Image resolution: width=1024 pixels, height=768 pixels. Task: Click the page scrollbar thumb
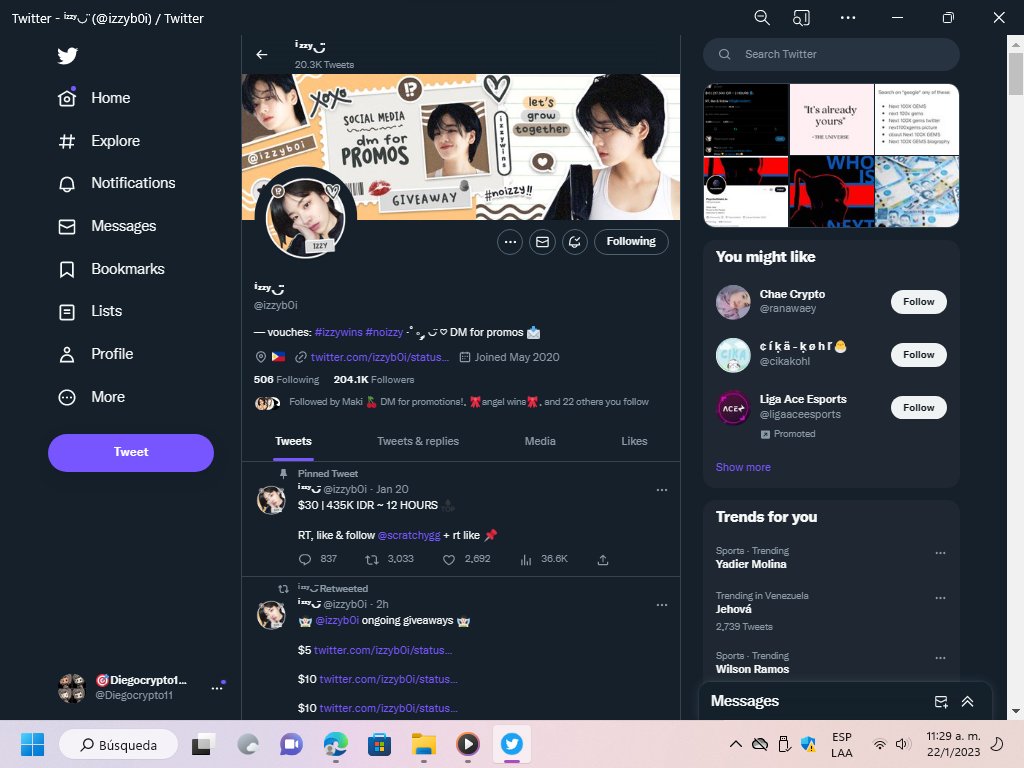(1016, 74)
